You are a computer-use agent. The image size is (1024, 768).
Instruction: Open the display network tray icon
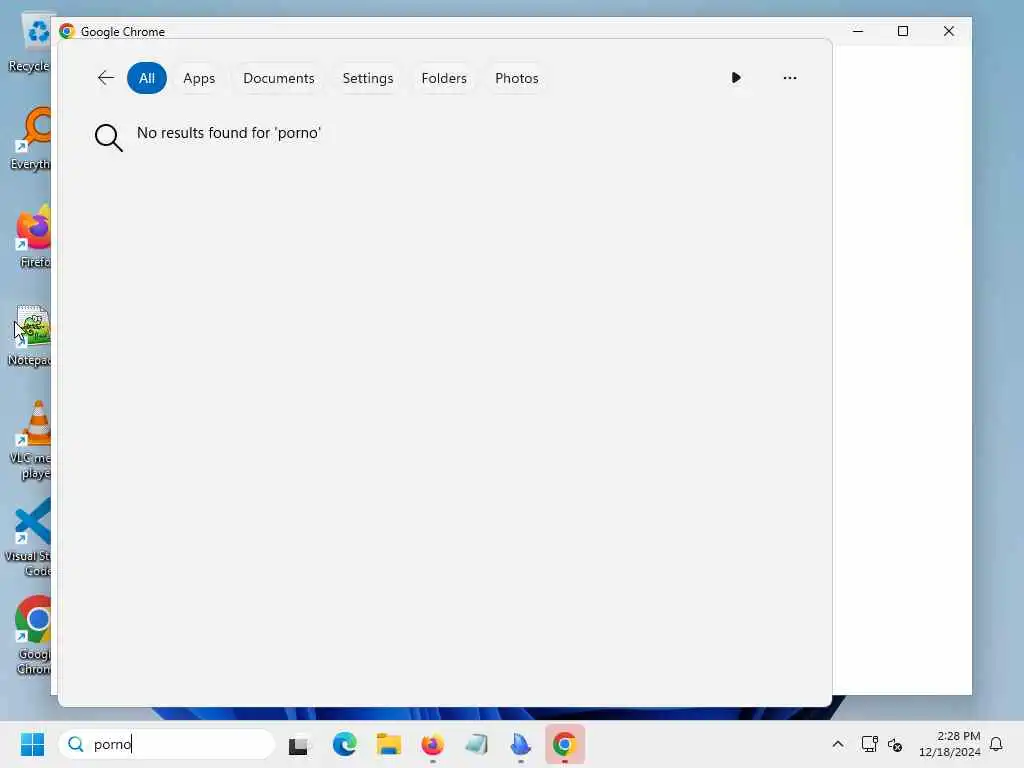tap(869, 744)
